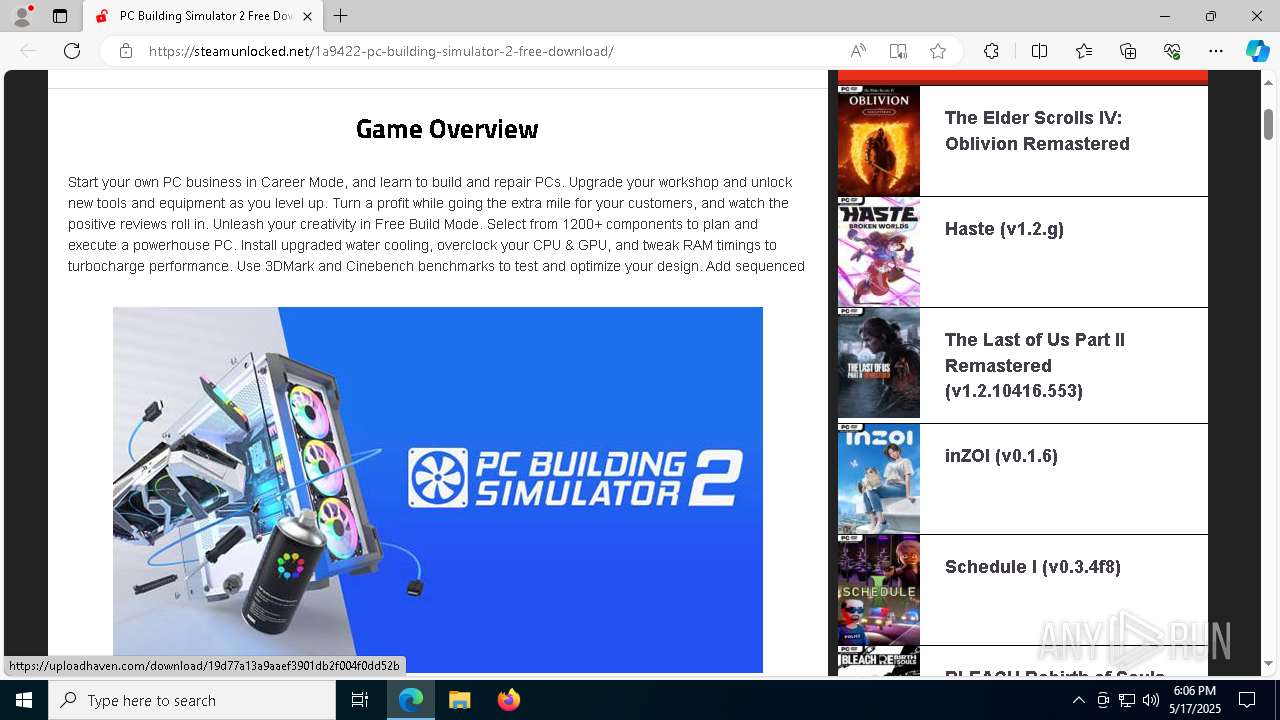Open the clock showing 6:06 PM
Viewport: 1280px width, 720px height.
(x=1195, y=700)
